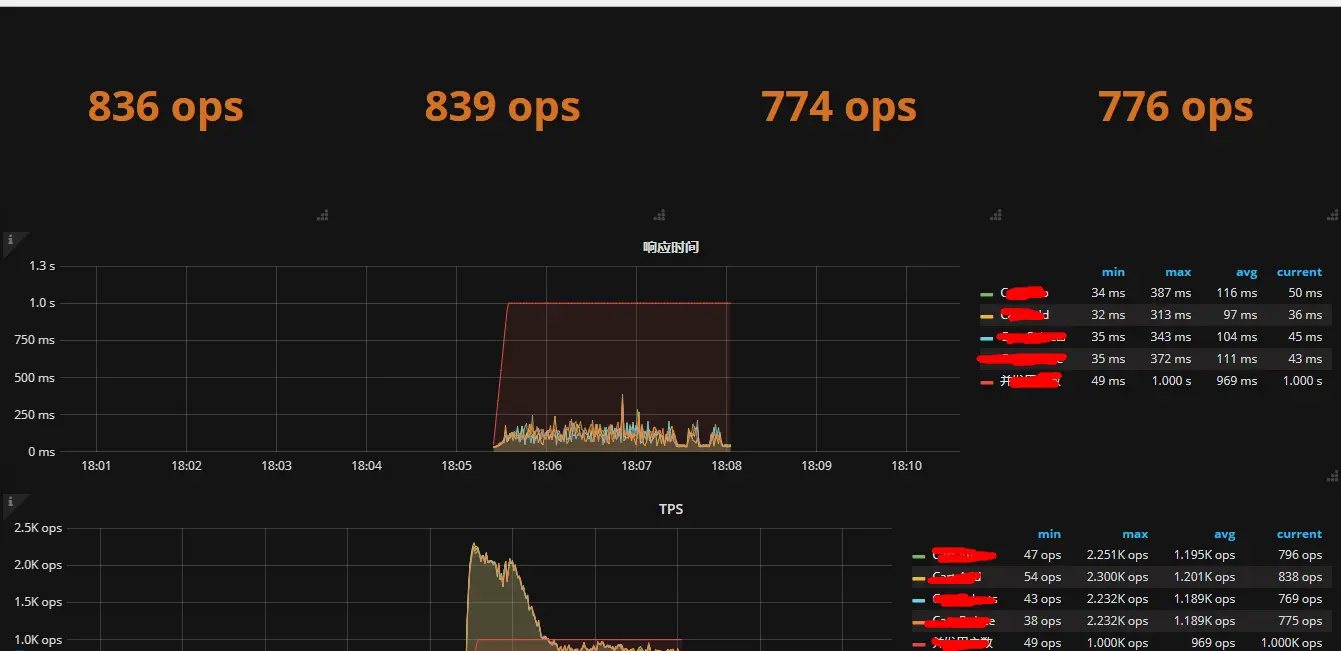This screenshot has height=651, width=1341.
Task: Click the 2.251K ops max value
Action: [1117, 555]
